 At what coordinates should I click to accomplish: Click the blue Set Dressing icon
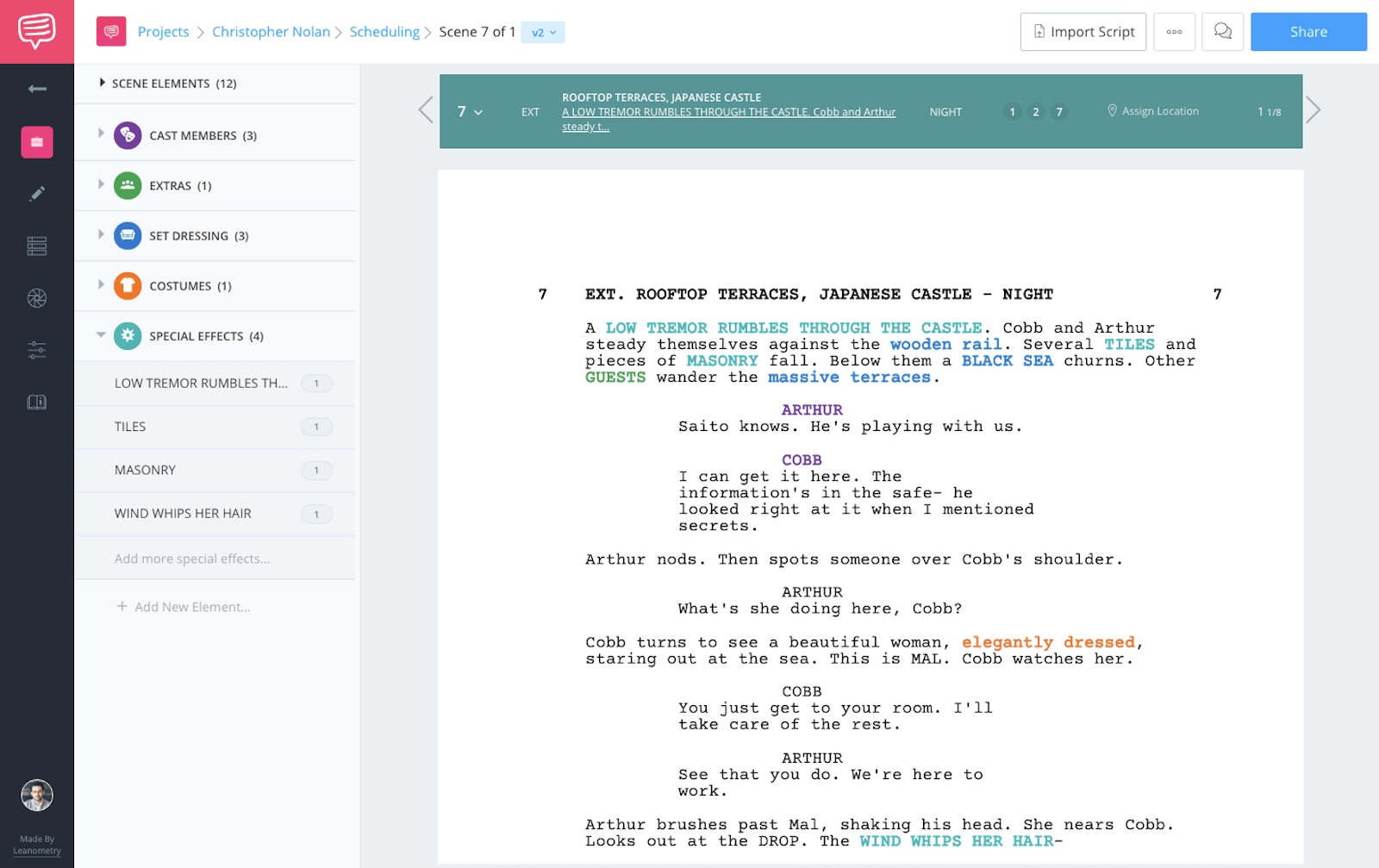point(128,235)
